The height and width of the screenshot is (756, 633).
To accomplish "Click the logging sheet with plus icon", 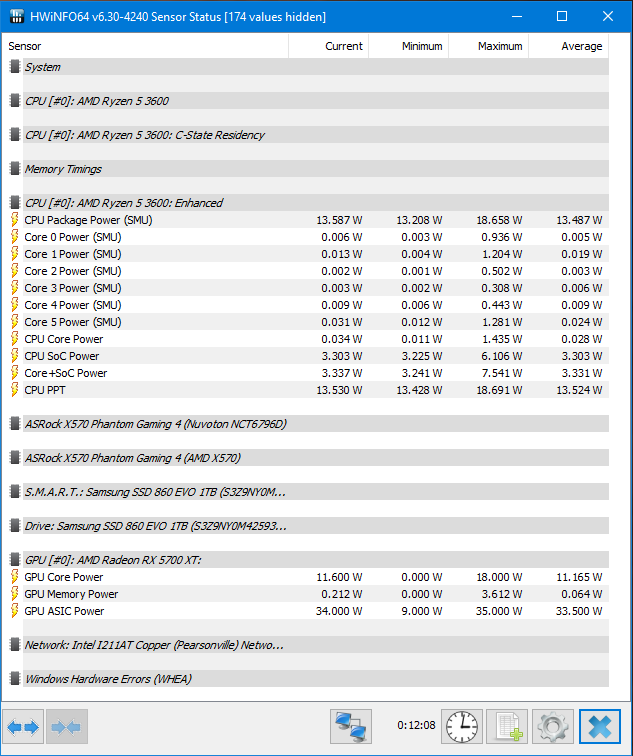I will [507, 726].
